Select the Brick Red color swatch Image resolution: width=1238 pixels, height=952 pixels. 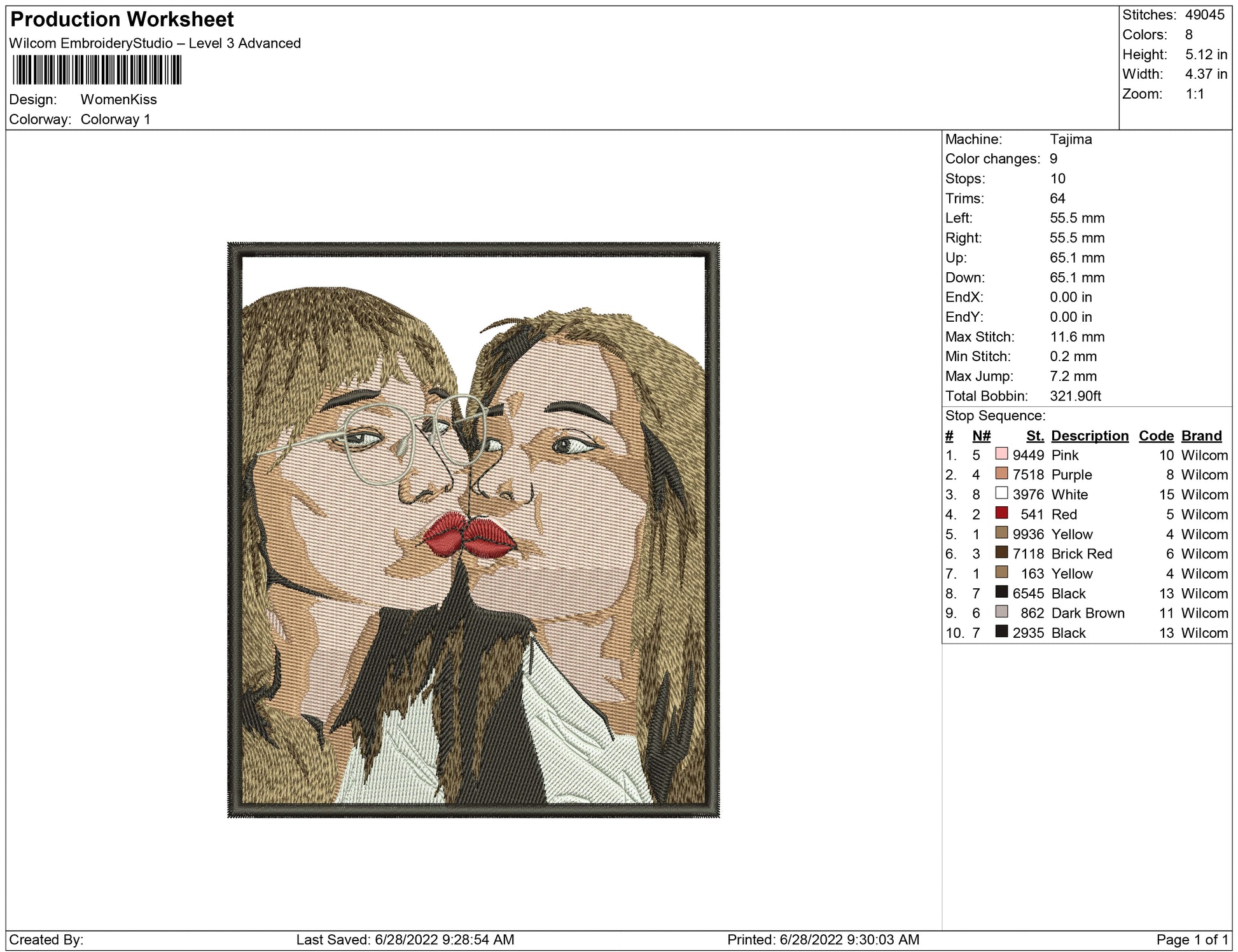pos(1001,553)
